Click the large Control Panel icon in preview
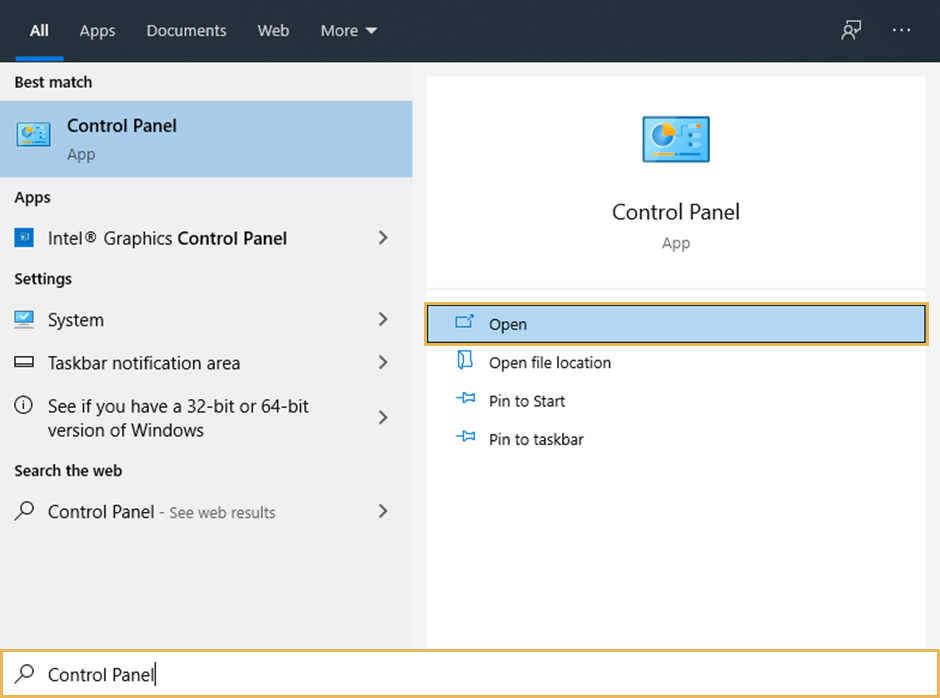This screenshot has height=698, width=940. tap(675, 138)
